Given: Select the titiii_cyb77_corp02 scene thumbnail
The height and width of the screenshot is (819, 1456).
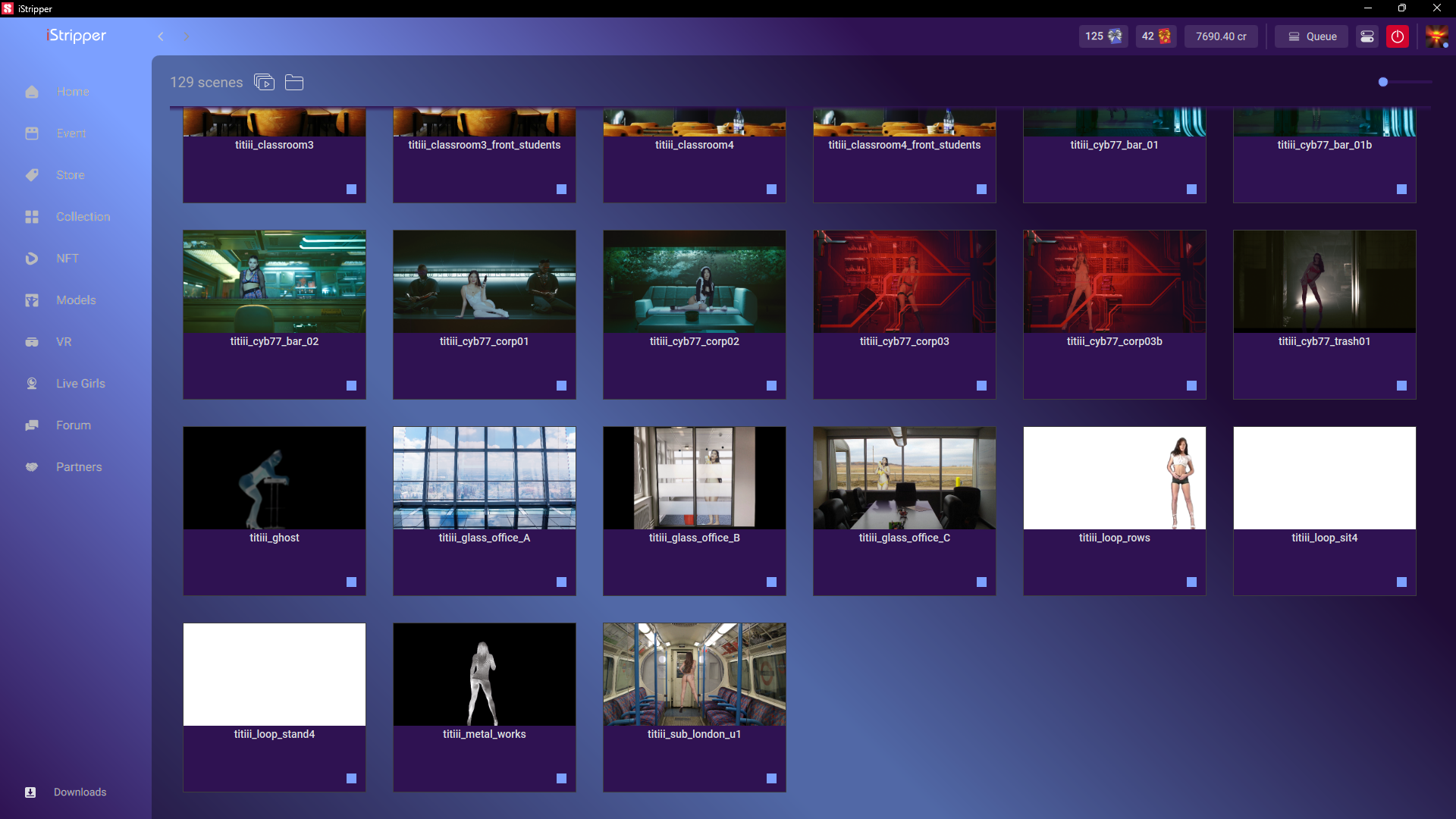Looking at the screenshot, I should pyautogui.click(x=694, y=282).
